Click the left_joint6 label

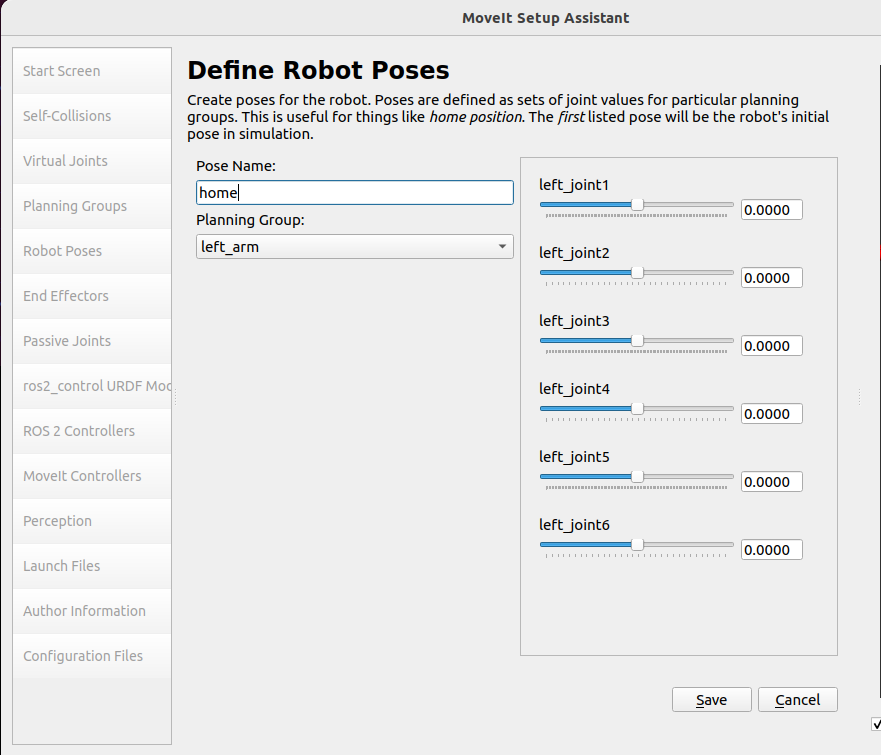point(574,525)
